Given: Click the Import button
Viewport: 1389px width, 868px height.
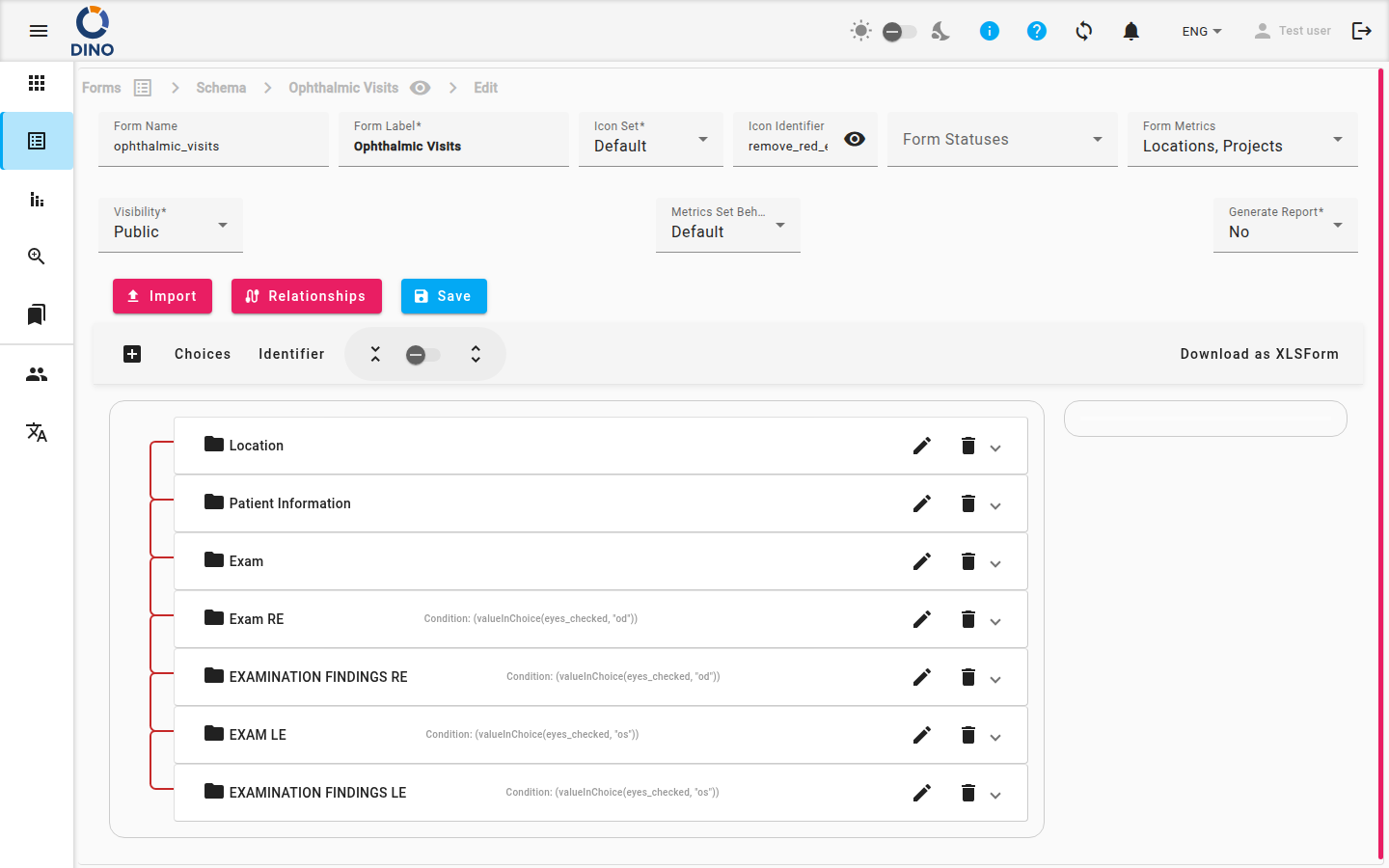Looking at the screenshot, I should tap(162, 296).
